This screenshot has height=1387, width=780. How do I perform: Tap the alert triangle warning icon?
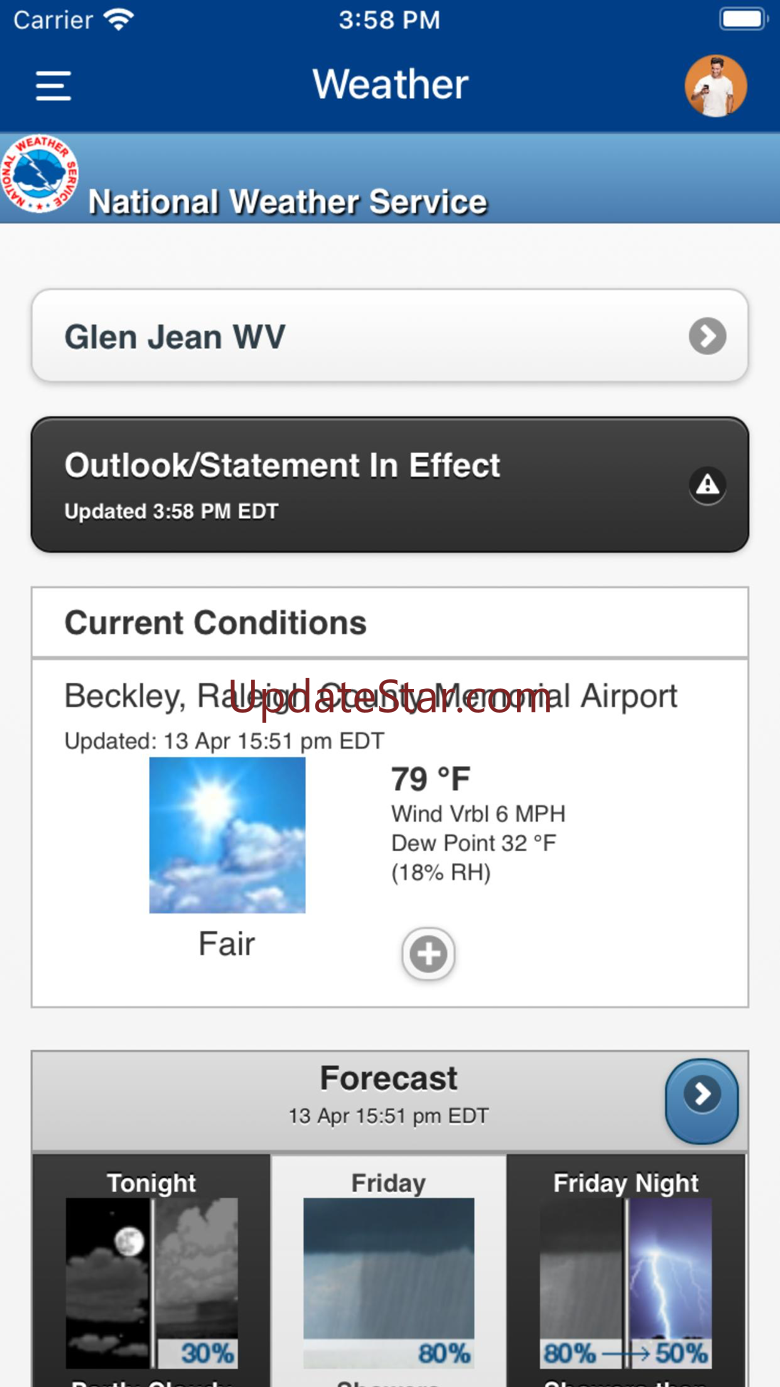coord(707,485)
